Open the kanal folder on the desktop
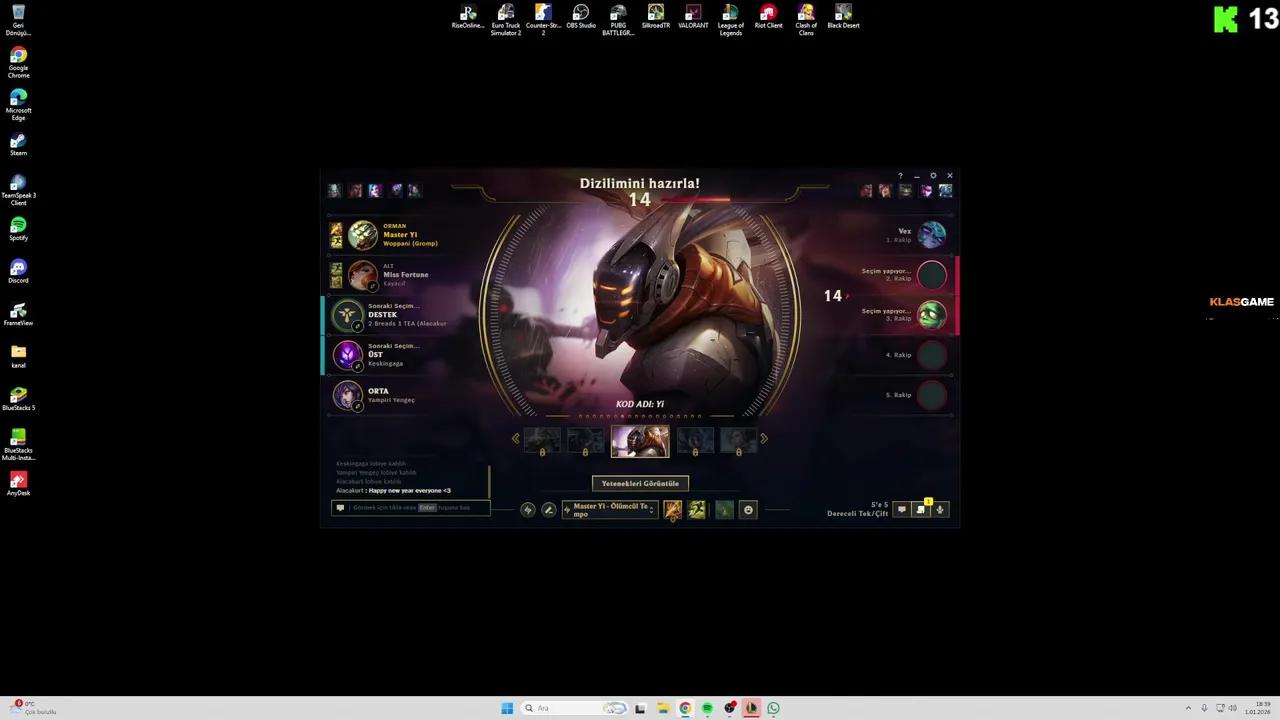The width and height of the screenshot is (1280, 720). click(x=18, y=356)
